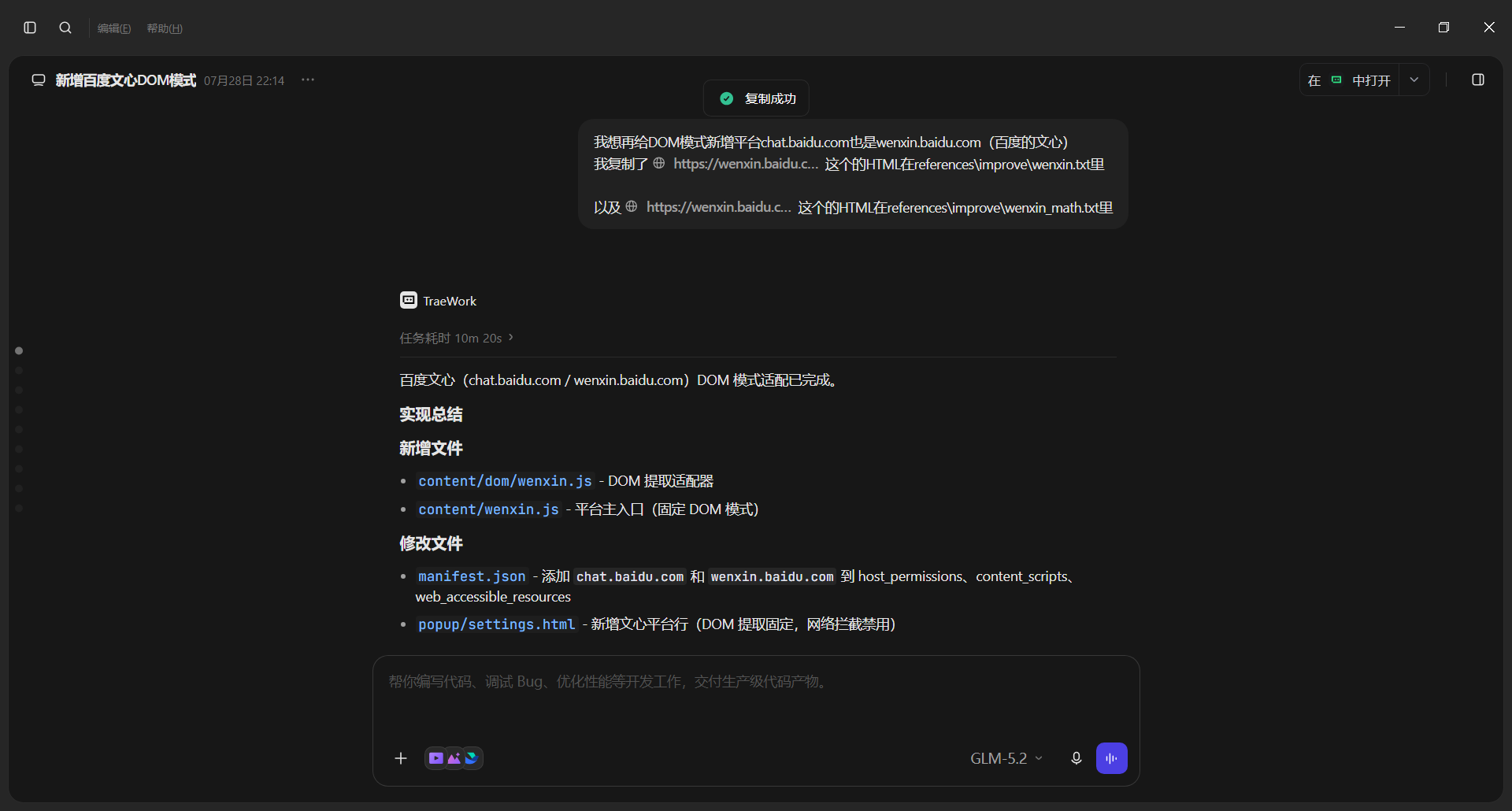Toggle the left sidebar panel icon
This screenshot has width=1512, height=811.
tap(30, 28)
